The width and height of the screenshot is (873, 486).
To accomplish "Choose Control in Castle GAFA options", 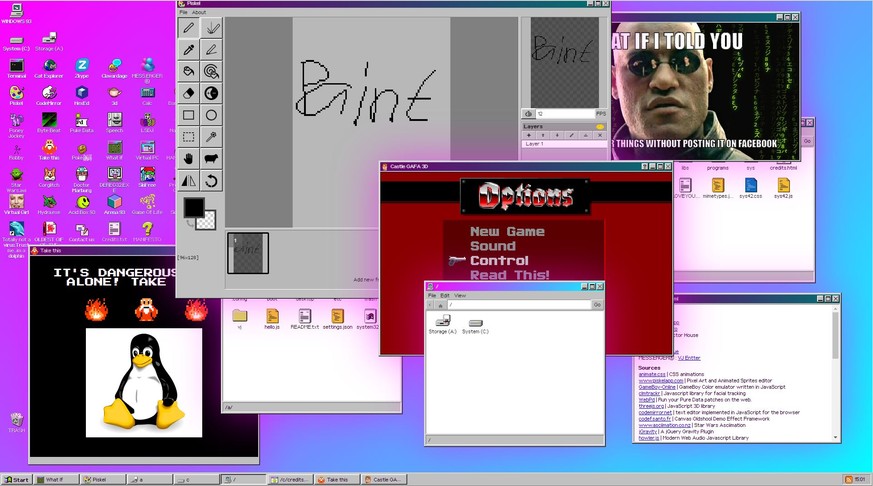I will tap(499, 261).
